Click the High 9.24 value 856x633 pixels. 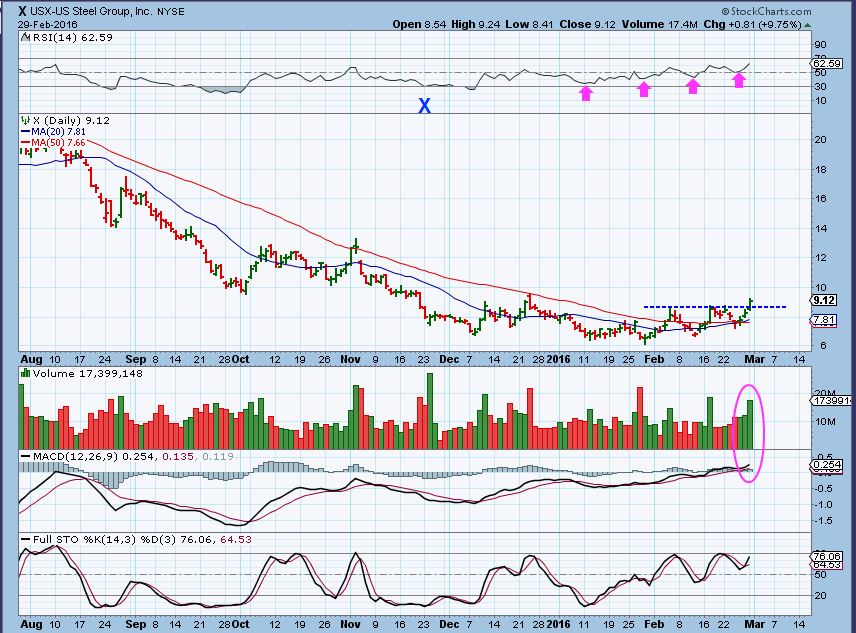tap(475, 25)
